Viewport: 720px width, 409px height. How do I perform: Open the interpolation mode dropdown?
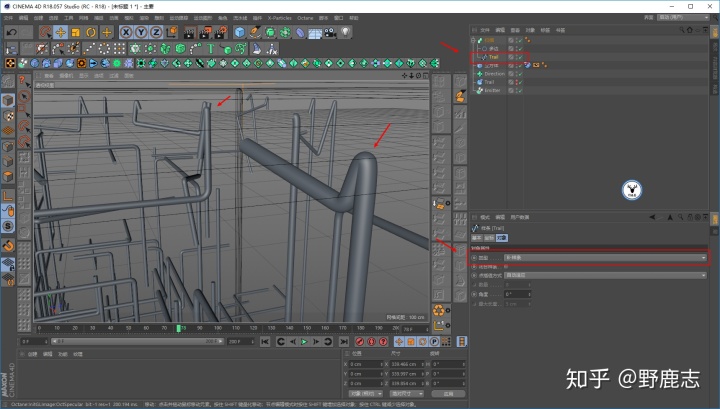tap(605, 275)
